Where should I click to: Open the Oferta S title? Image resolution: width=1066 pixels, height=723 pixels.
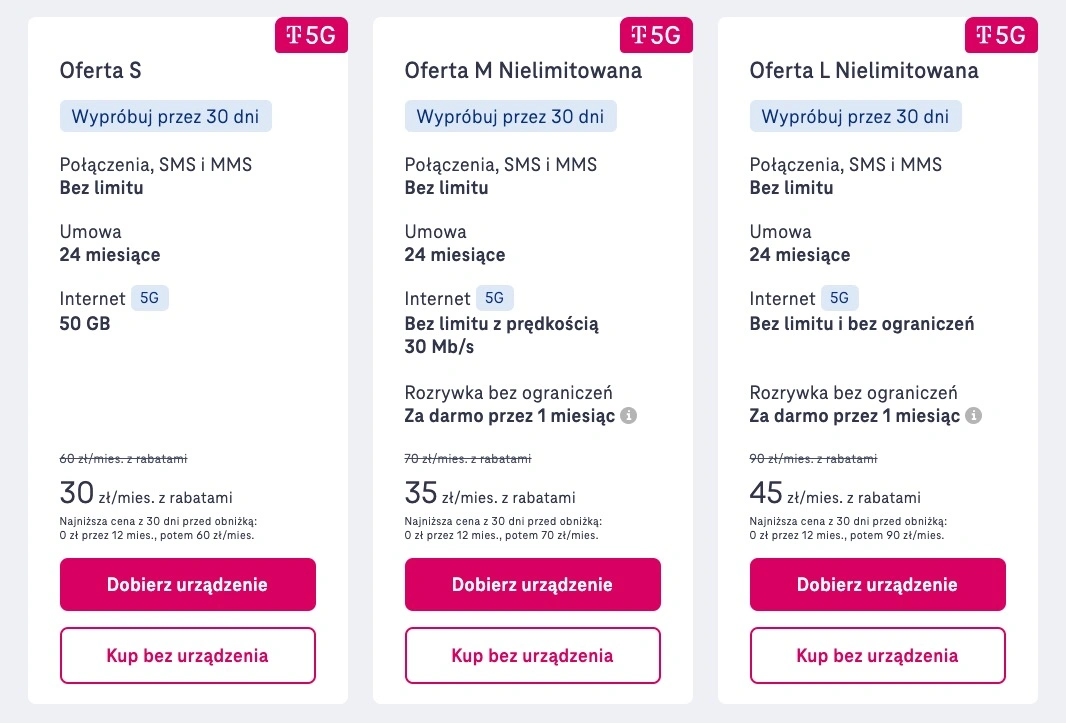point(101,71)
